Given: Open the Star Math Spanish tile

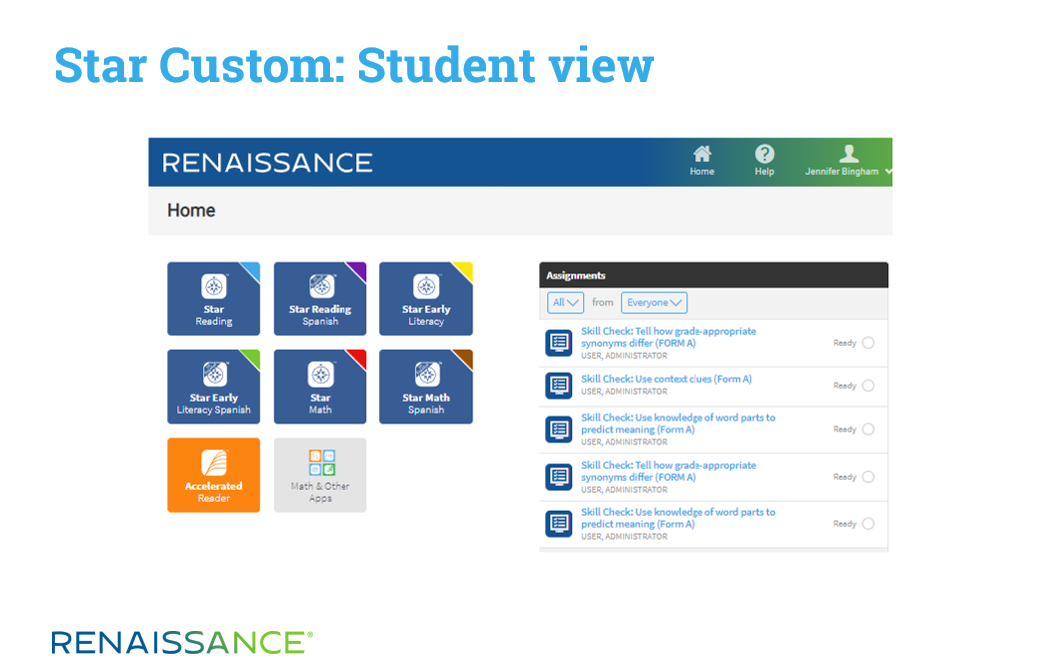Looking at the screenshot, I should [426, 387].
